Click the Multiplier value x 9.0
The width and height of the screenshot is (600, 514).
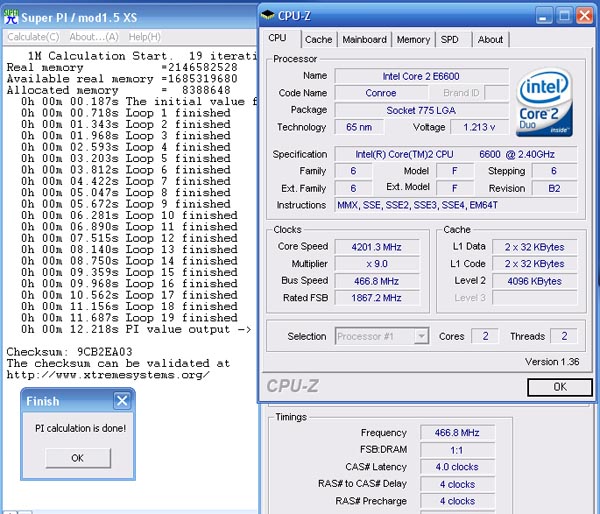click(377, 264)
